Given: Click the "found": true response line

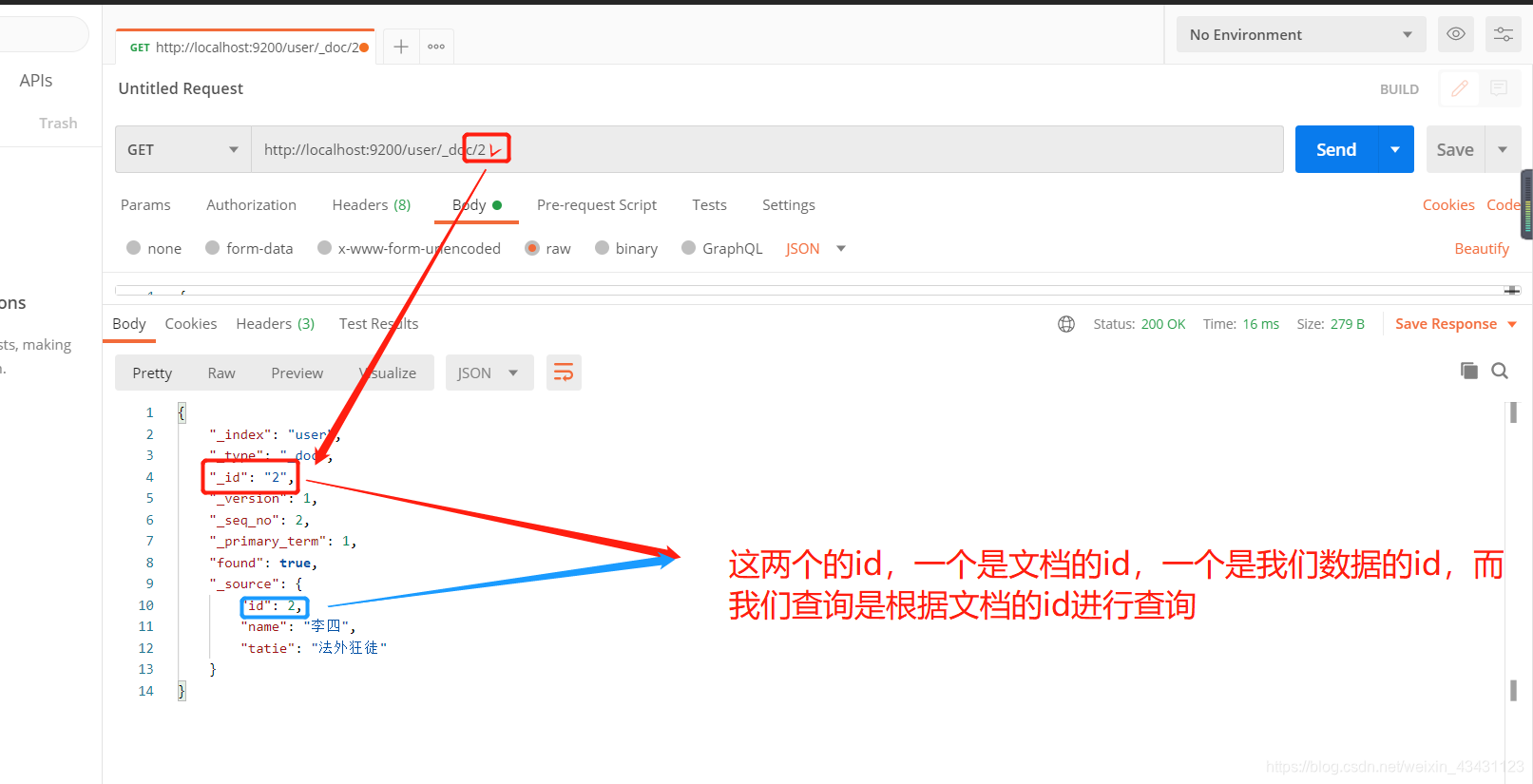Looking at the screenshot, I should (263, 563).
